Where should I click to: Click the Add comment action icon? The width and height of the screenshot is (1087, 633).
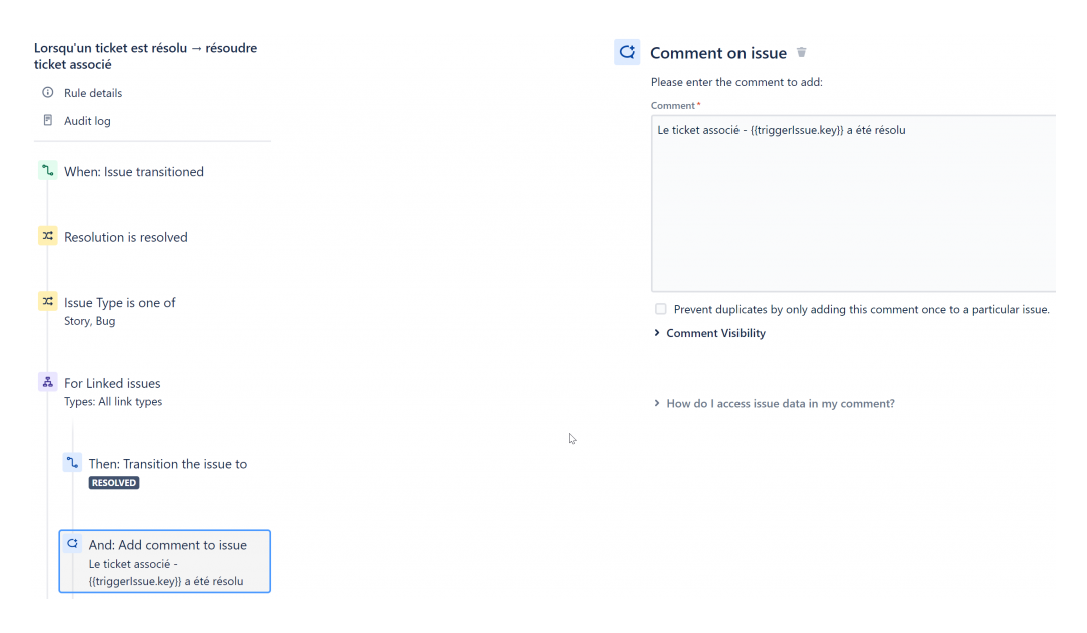[x=71, y=543]
